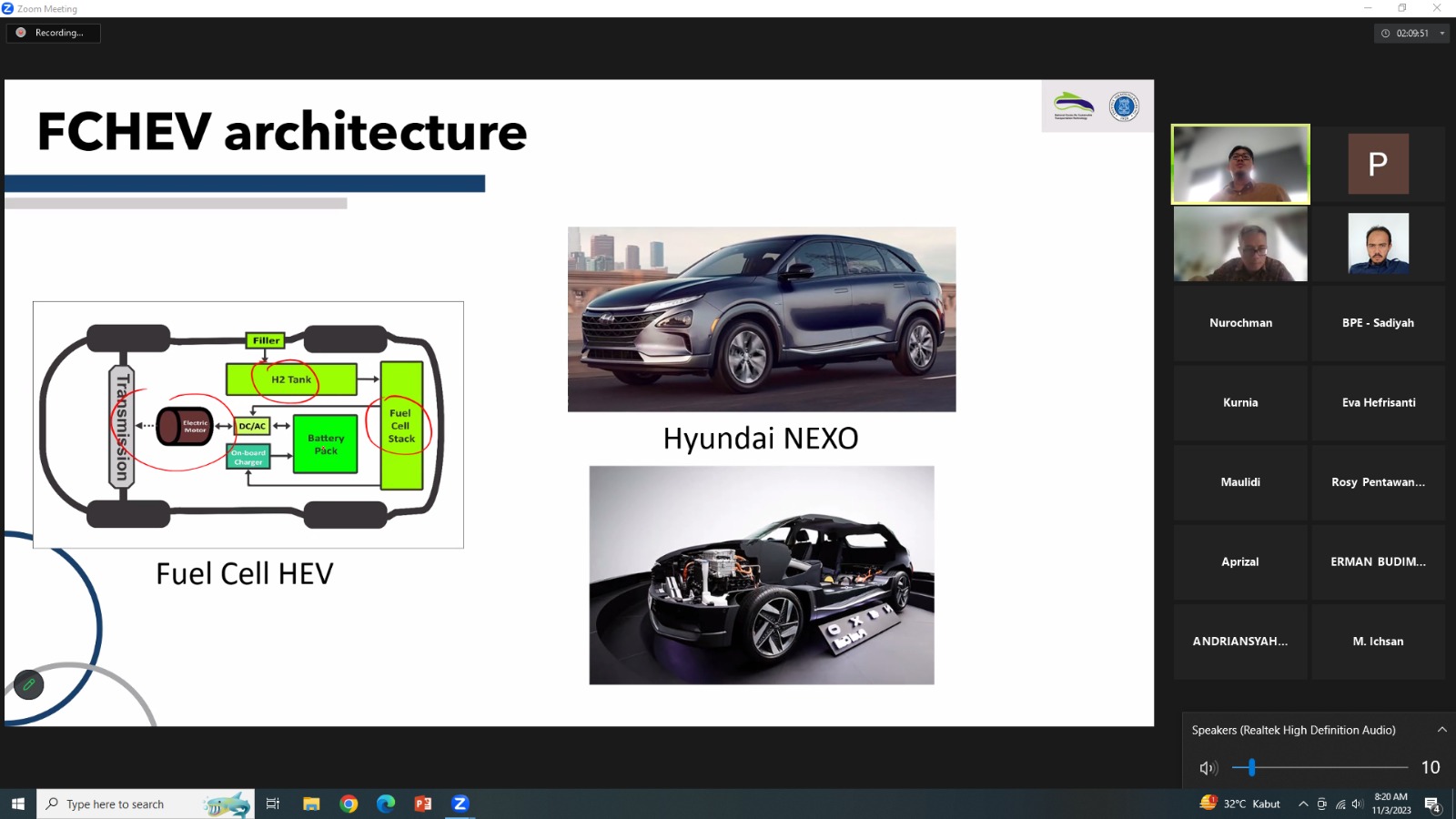Screen dimensions: 1456x819
Task: Set the volume slider level
Action: 1319,767
